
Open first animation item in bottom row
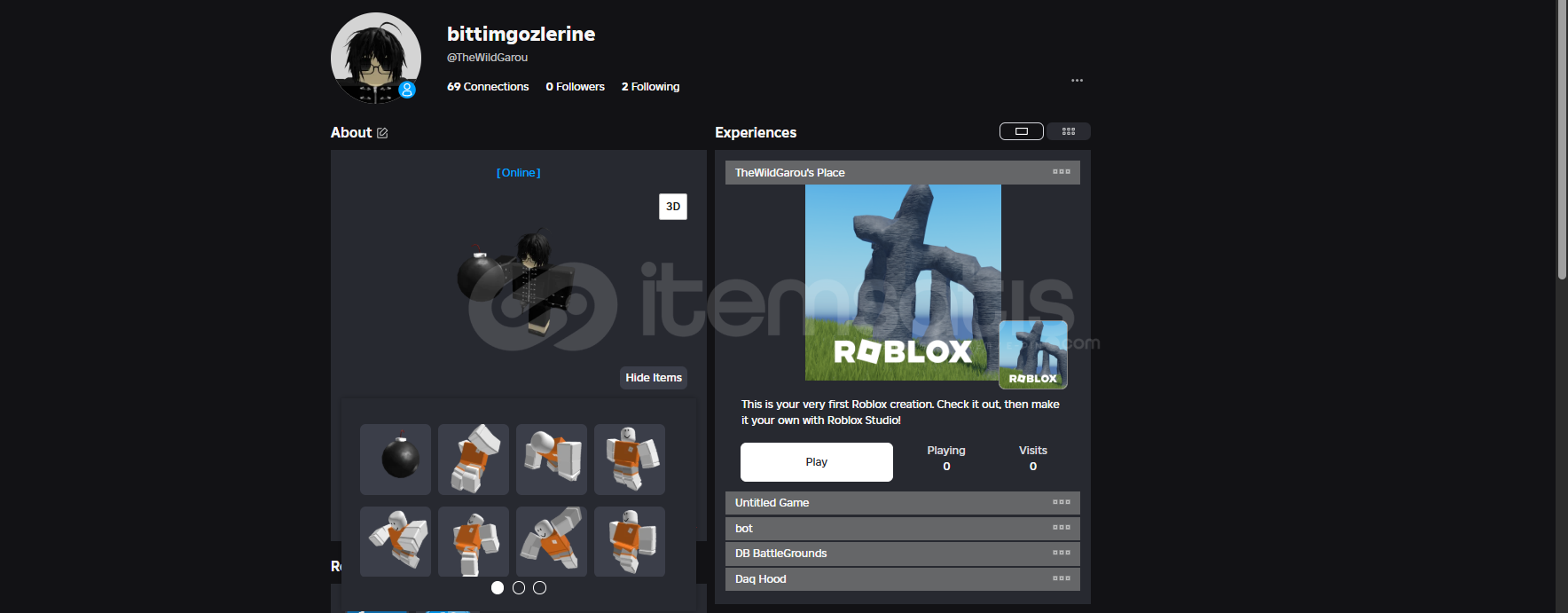[x=396, y=542]
